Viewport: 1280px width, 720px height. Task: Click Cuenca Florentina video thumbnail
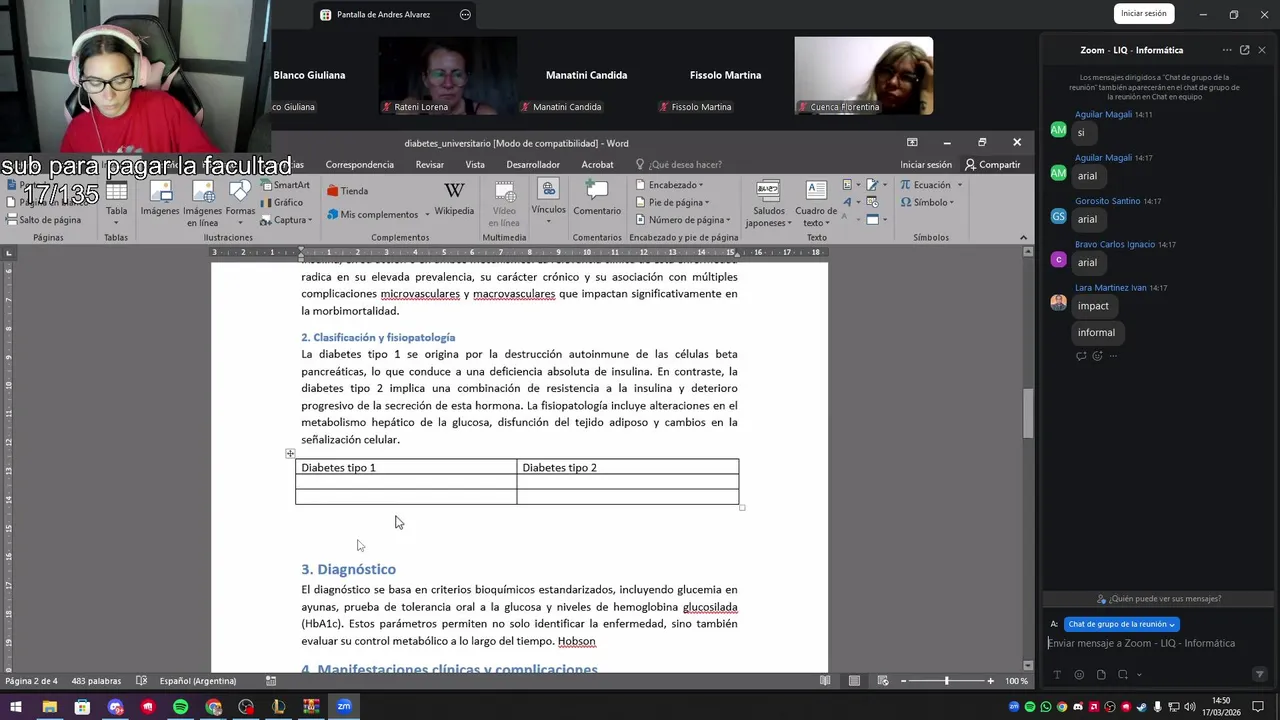(864, 76)
